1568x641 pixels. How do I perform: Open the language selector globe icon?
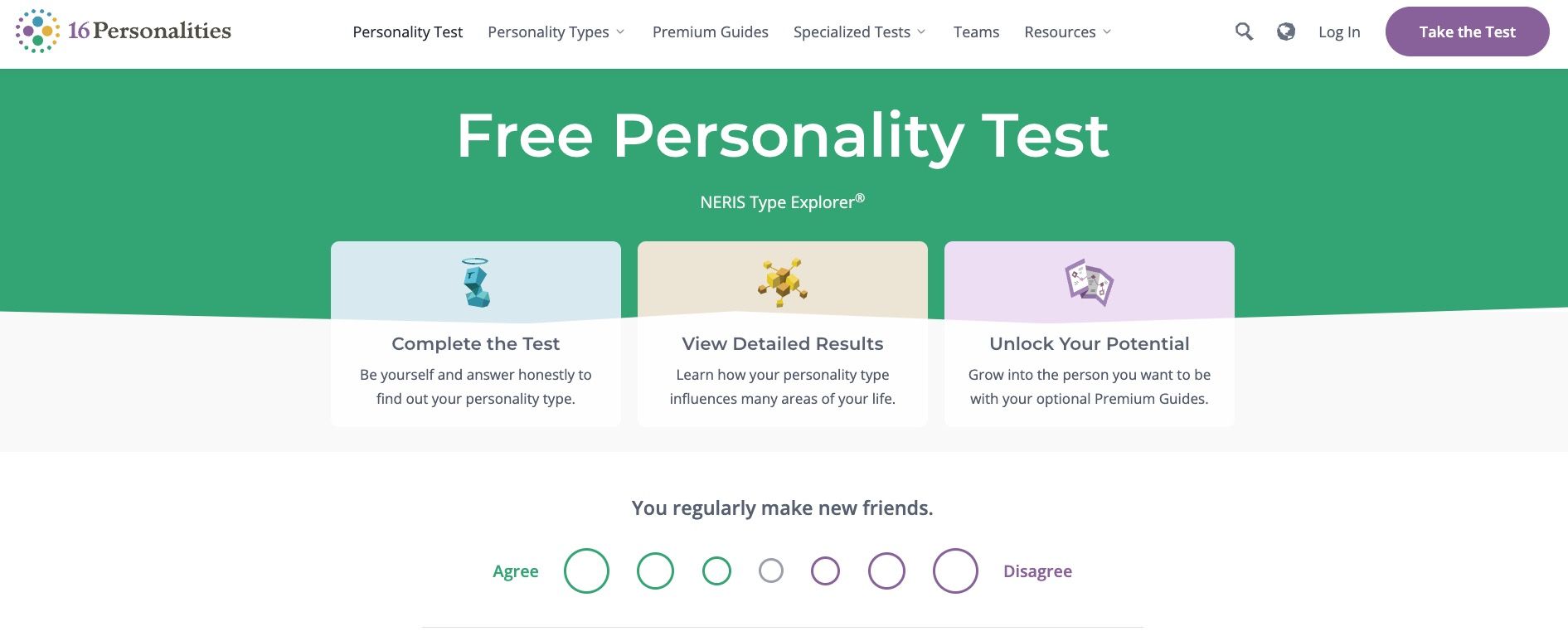[x=1286, y=32]
